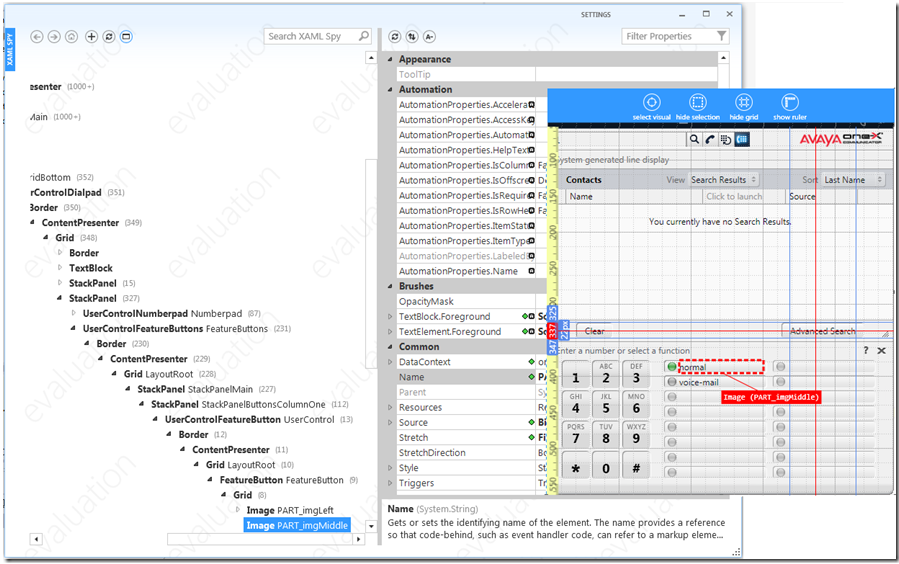Click the question mark help icon in dialpad
The height and width of the screenshot is (564, 899).
[x=866, y=350]
